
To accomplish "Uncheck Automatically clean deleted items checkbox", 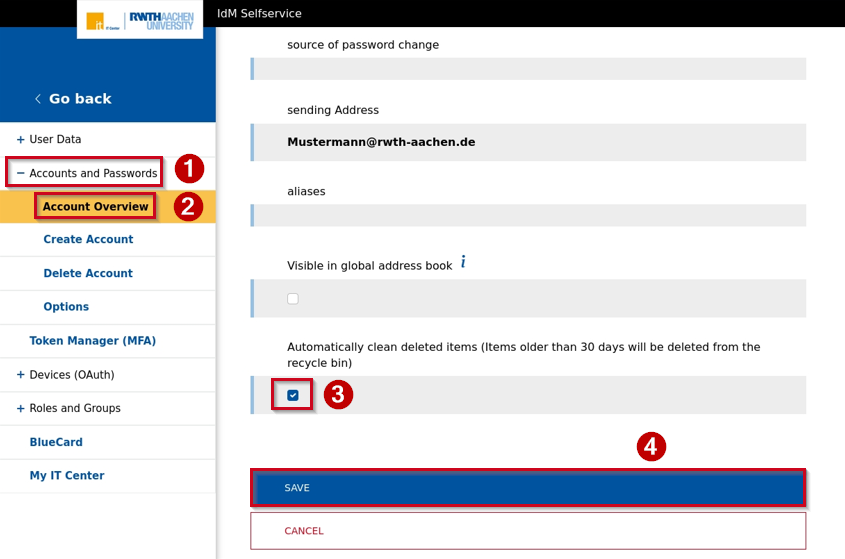I will click(293, 396).
